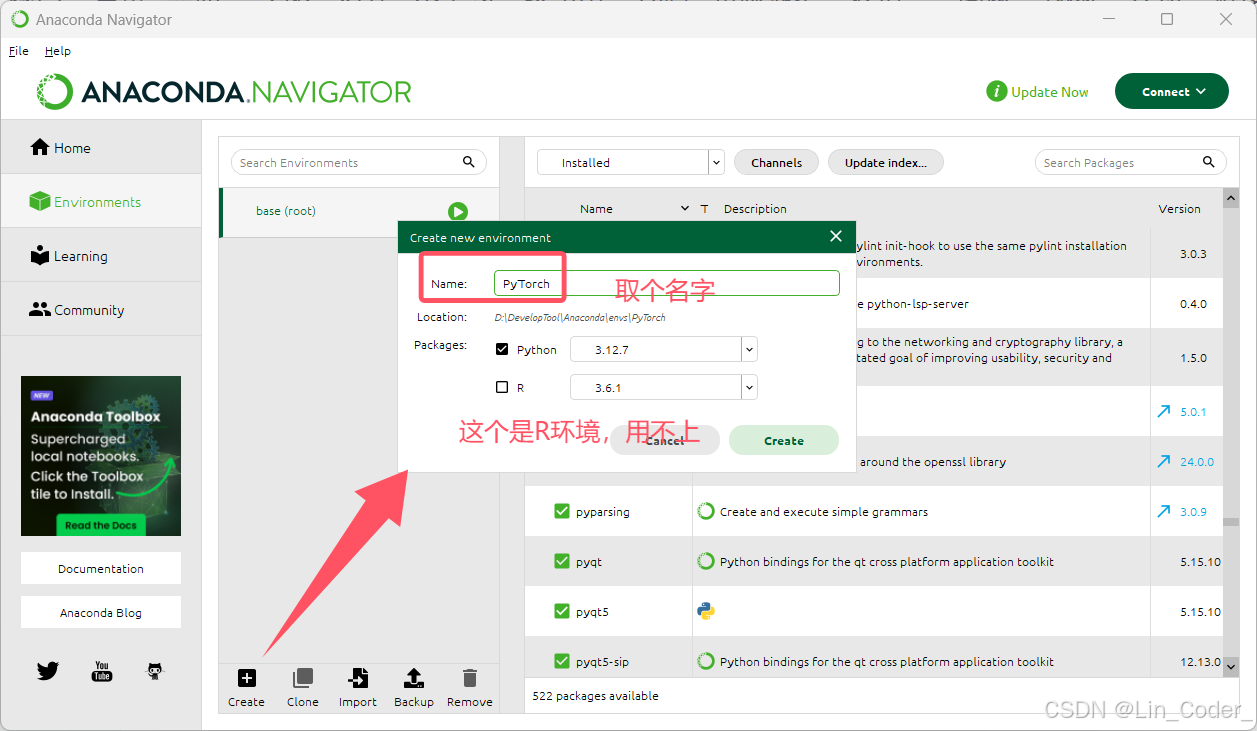The height and width of the screenshot is (731, 1257).
Task: Select the Environments tab
Action: 101,202
